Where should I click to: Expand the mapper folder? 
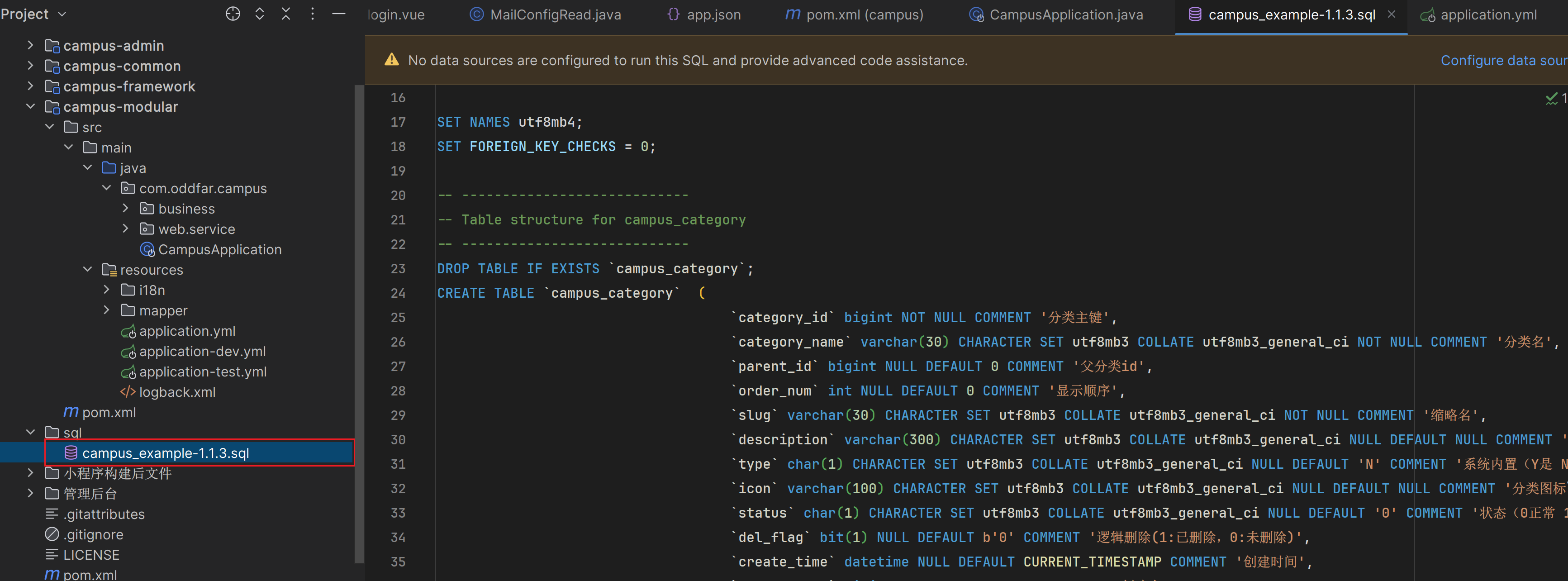click(x=106, y=310)
